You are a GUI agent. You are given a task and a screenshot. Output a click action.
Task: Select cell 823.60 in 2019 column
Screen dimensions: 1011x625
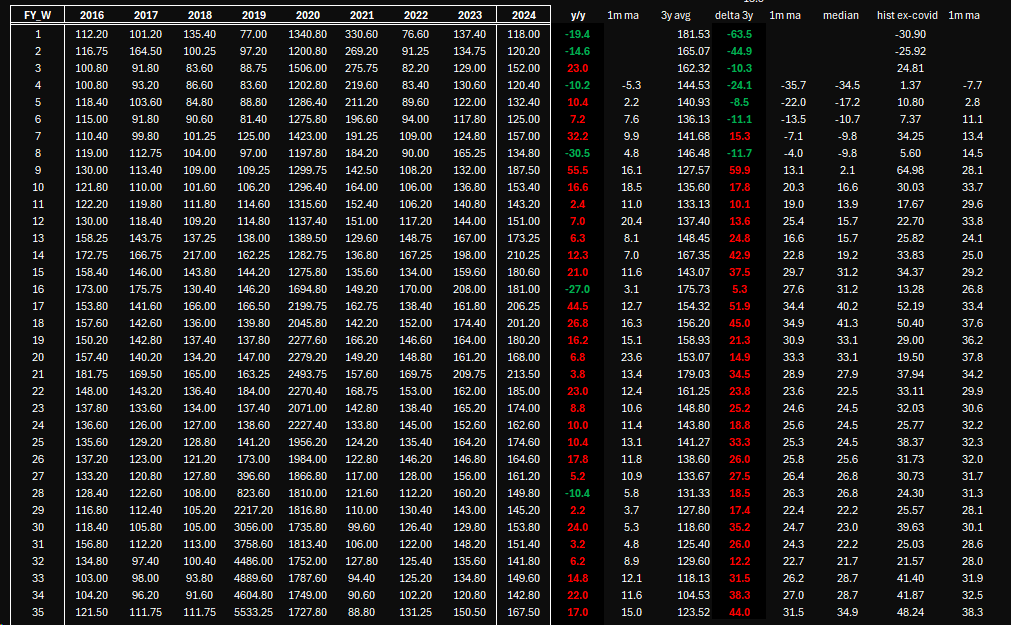coord(253,493)
